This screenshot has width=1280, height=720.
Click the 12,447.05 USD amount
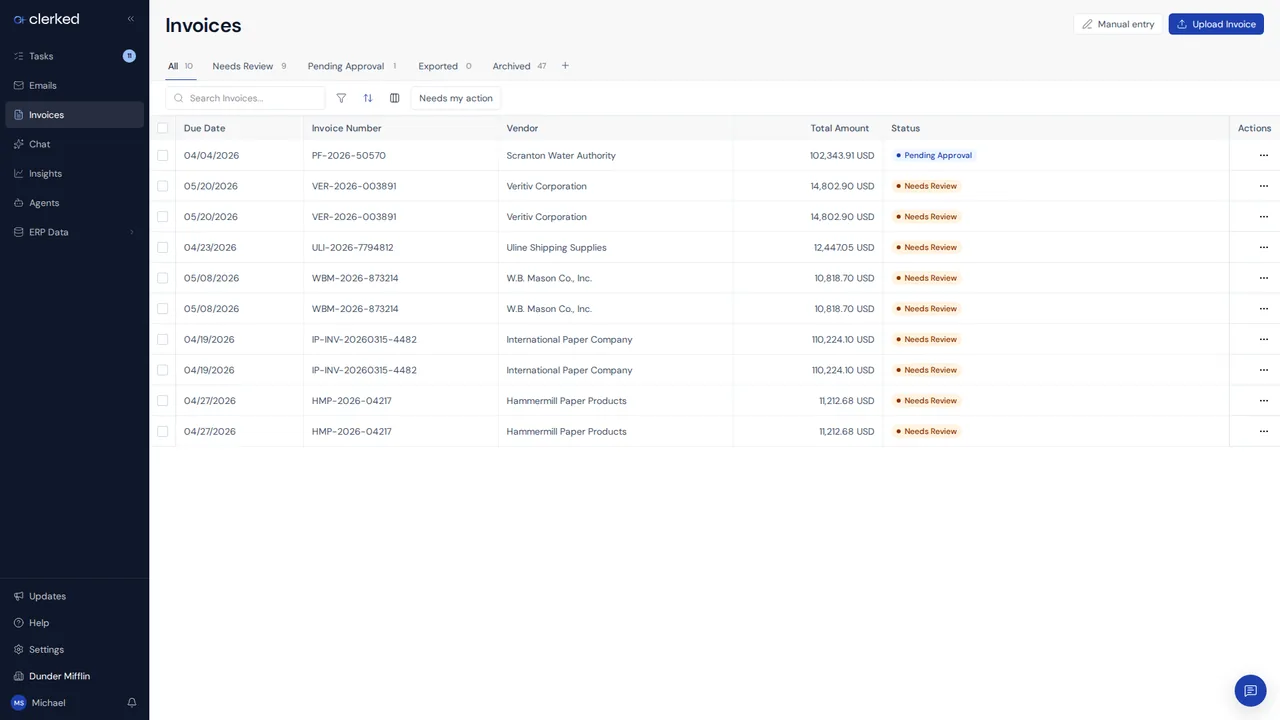844,247
